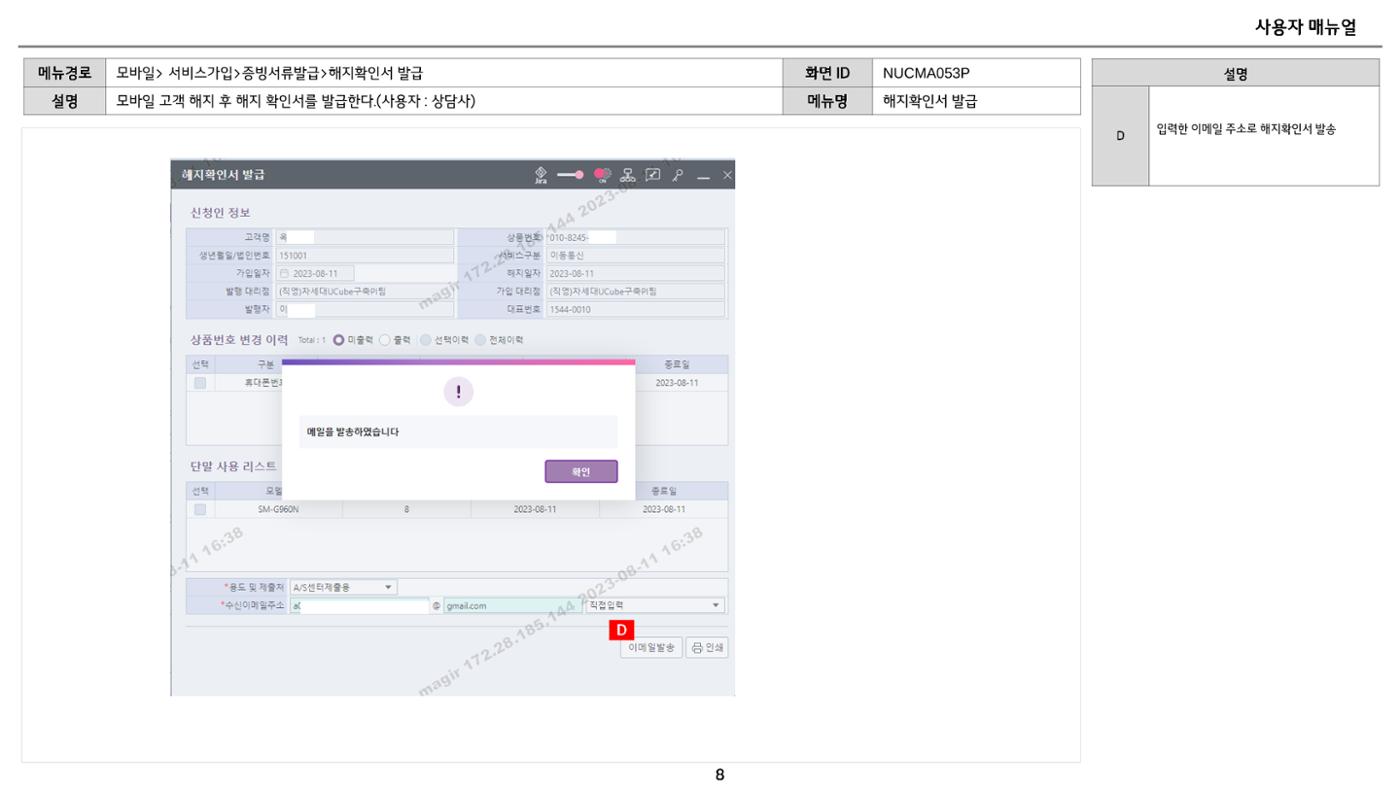1400x788 pixels.
Task: Click the 발행자 field
Action: click(364, 309)
